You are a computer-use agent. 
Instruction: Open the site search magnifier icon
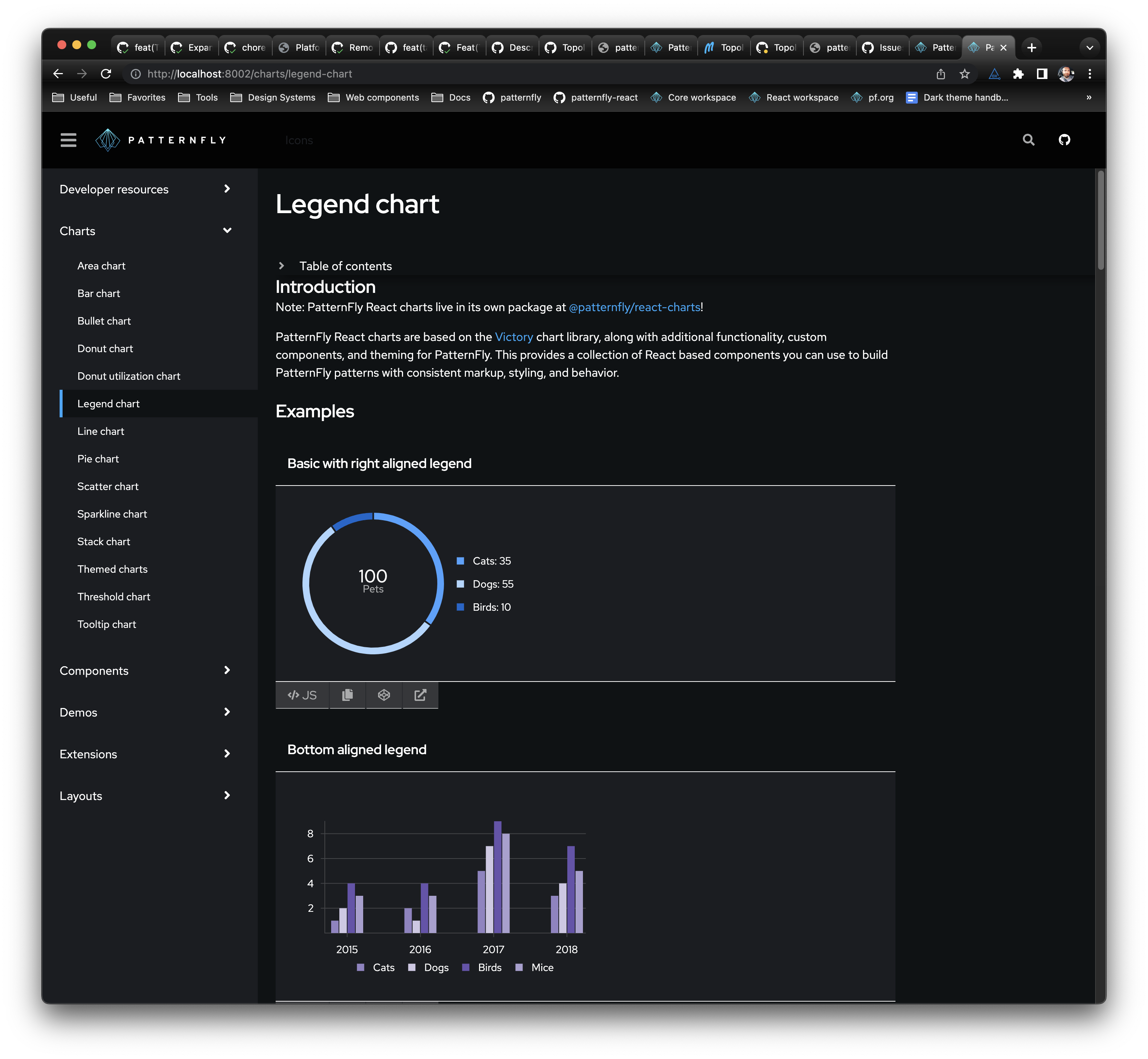click(1028, 140)
